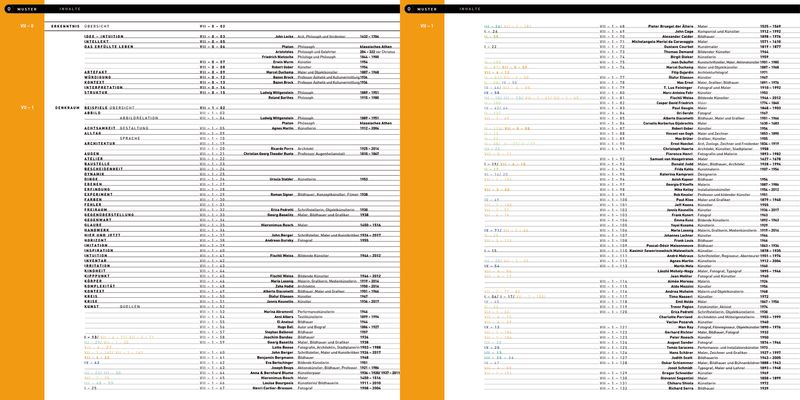
Task: Click the circle icon beside MUSTER on right page
Action: coord(409,9)
